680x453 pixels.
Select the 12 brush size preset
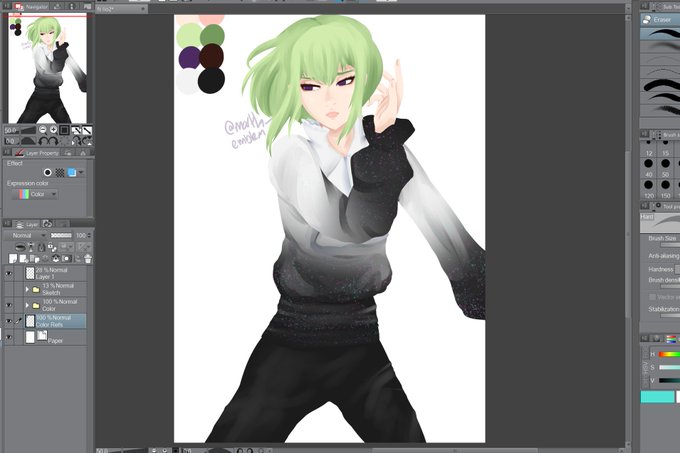click(x=648, y=149)
